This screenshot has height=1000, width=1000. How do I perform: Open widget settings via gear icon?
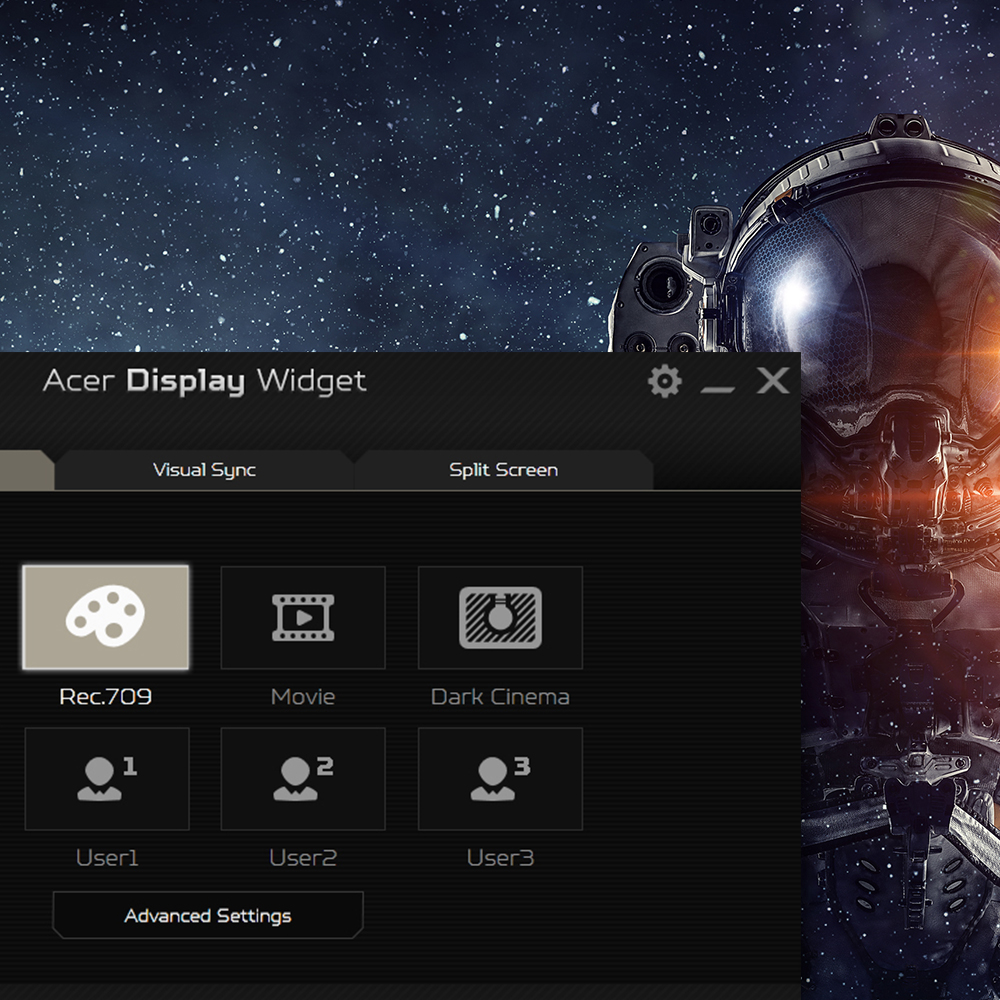click(665, 381)
